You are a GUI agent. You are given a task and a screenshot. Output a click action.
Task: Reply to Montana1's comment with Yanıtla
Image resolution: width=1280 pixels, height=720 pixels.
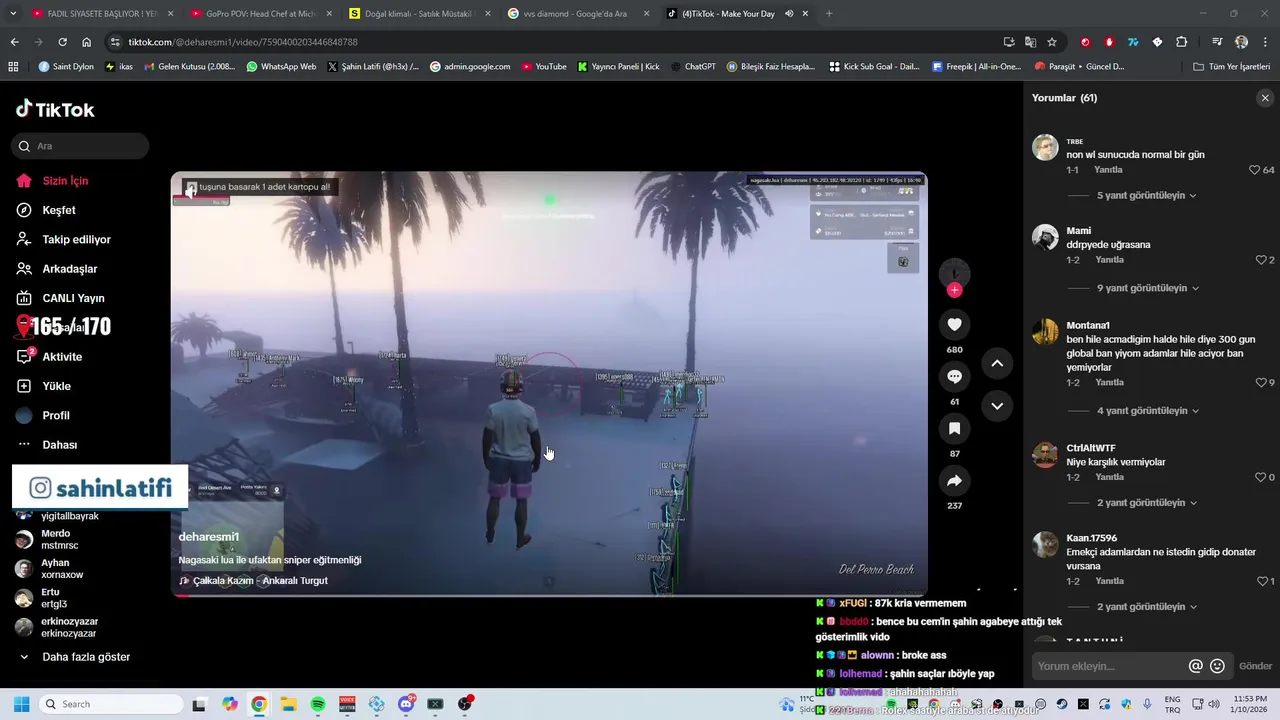point(1109,383)
